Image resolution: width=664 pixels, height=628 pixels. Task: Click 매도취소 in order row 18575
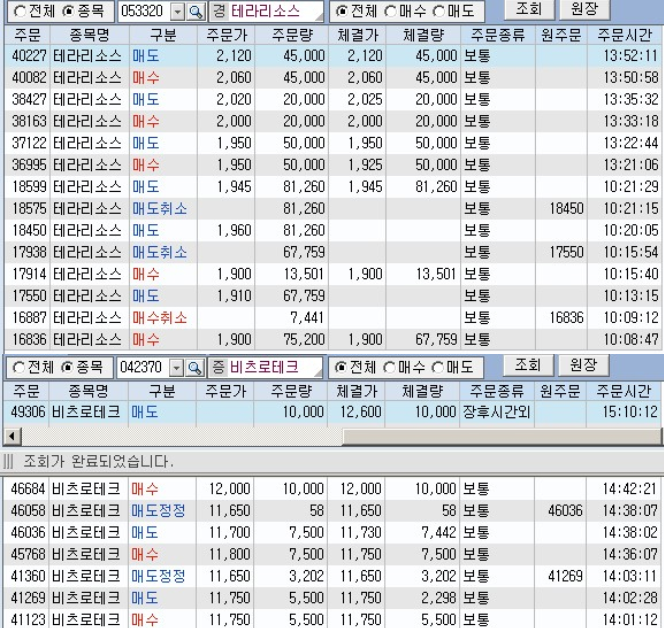pyautogui.click(x=160, y=209)
